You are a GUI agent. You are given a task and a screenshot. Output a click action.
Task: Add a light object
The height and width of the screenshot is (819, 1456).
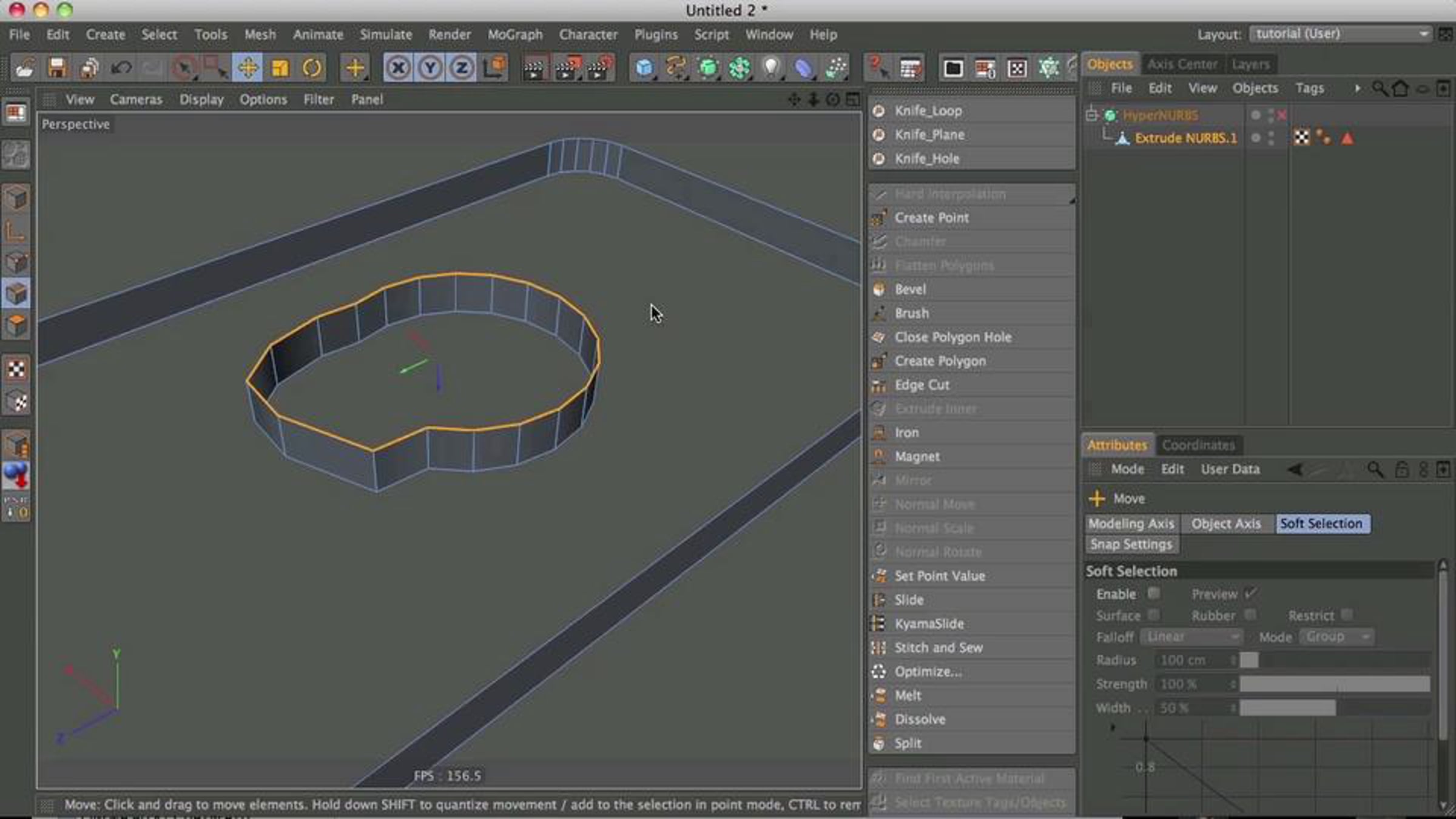click(x=771, y=67)
